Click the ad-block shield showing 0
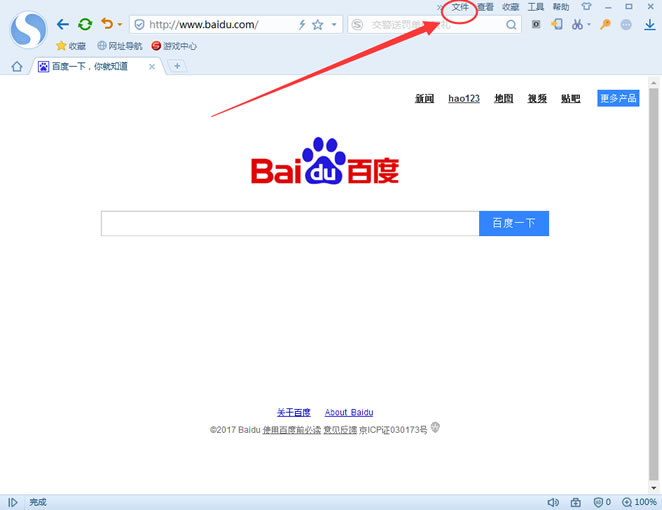The width and height of the screenshot is (662, 510). coord(602,502)
